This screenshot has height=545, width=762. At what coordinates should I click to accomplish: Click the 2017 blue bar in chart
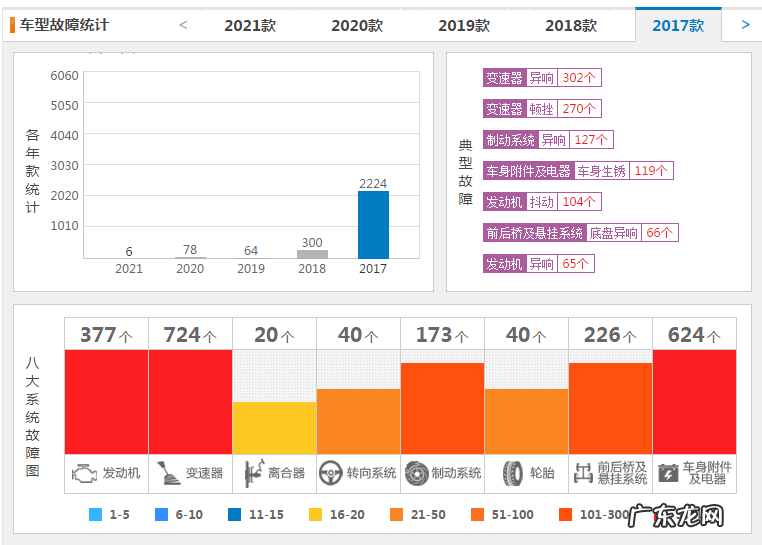pos(373,225)
